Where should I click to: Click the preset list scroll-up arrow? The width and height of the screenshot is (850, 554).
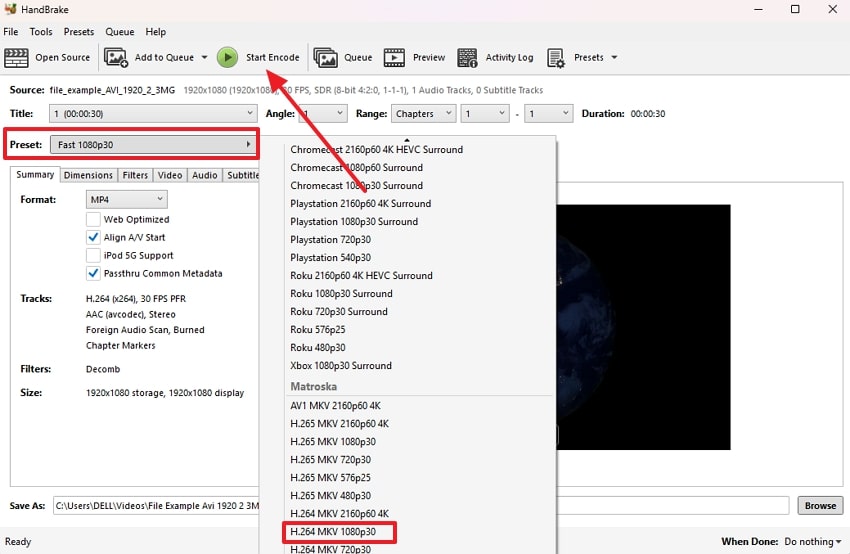click(407, 140)
